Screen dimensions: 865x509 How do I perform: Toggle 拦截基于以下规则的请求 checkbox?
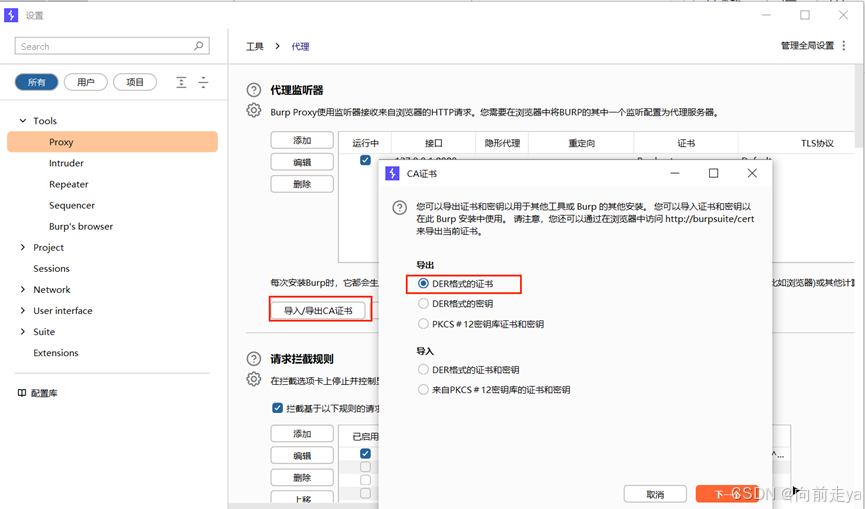277,408
